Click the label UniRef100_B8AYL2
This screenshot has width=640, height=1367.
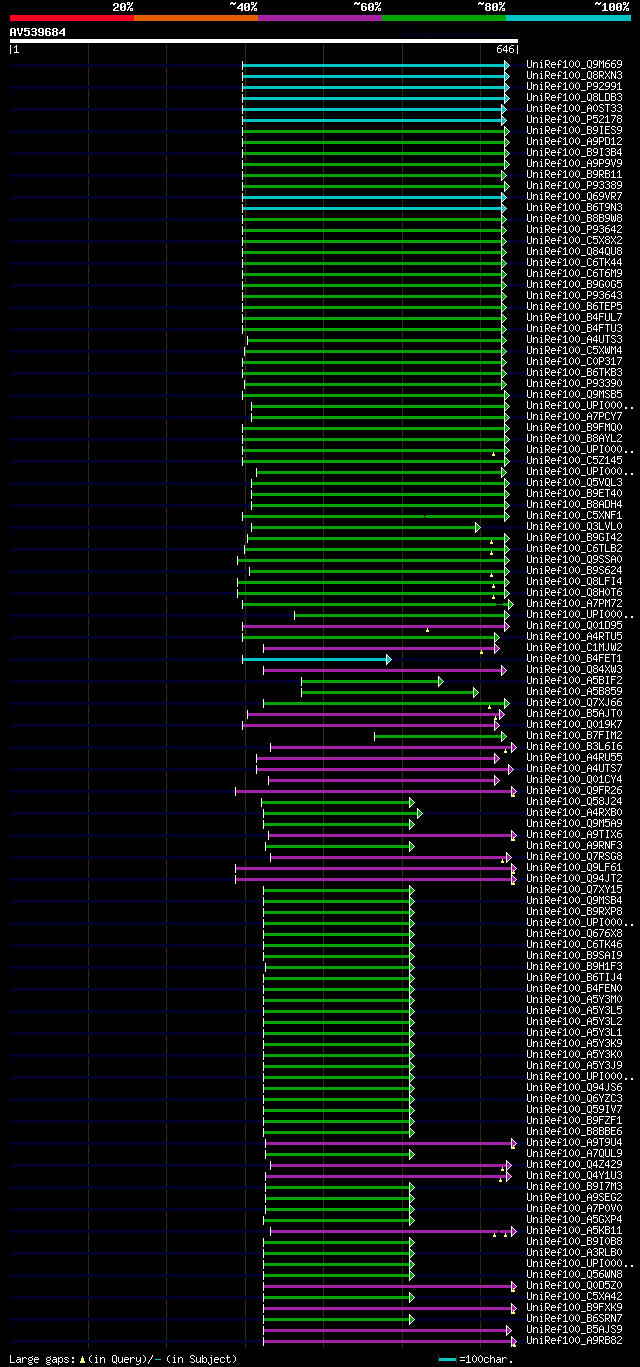click(x=574, y=439)
